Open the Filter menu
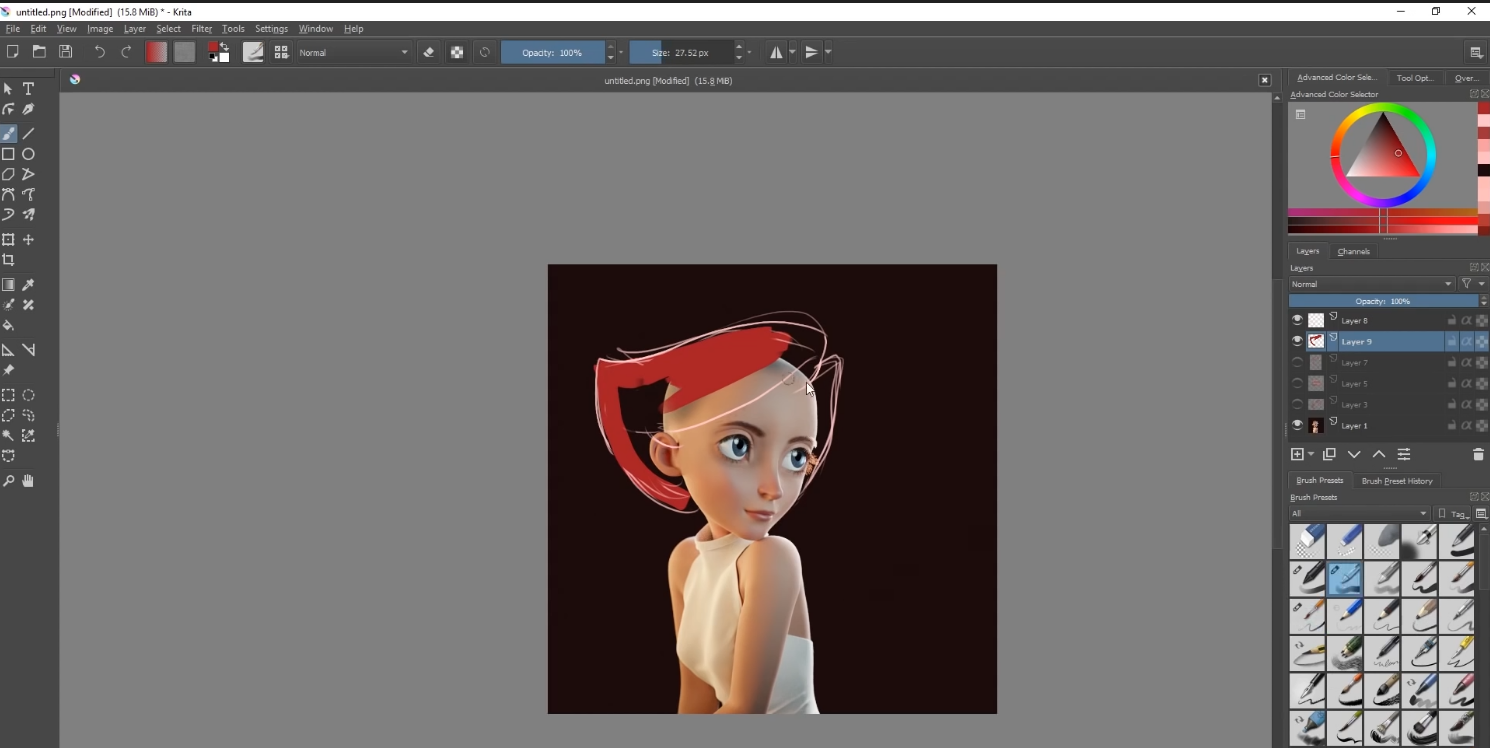Image resolution: width=1490 pixels, height=748 pixels. coord(201,29)
